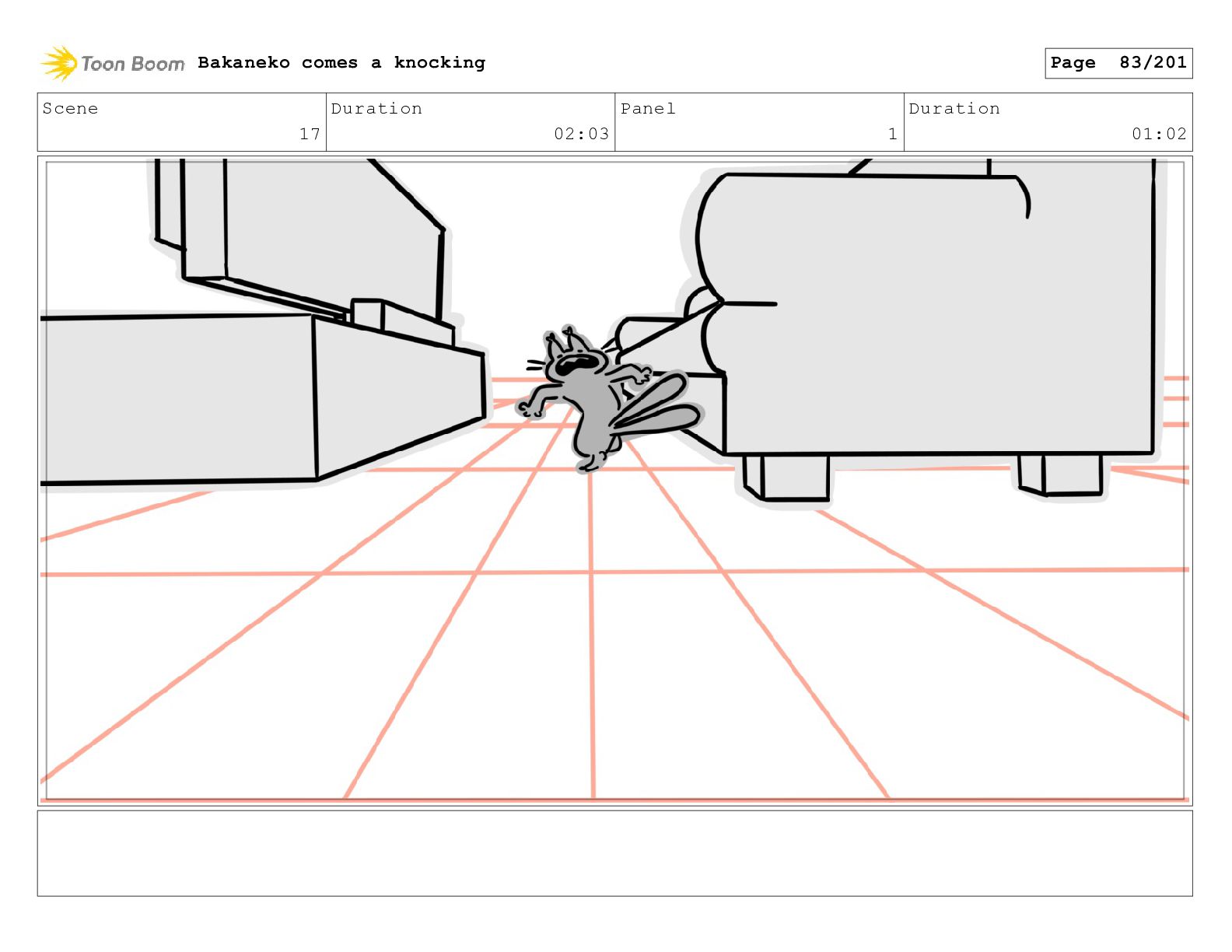Select scene number '17'
1232x952 pixels.
310,134
